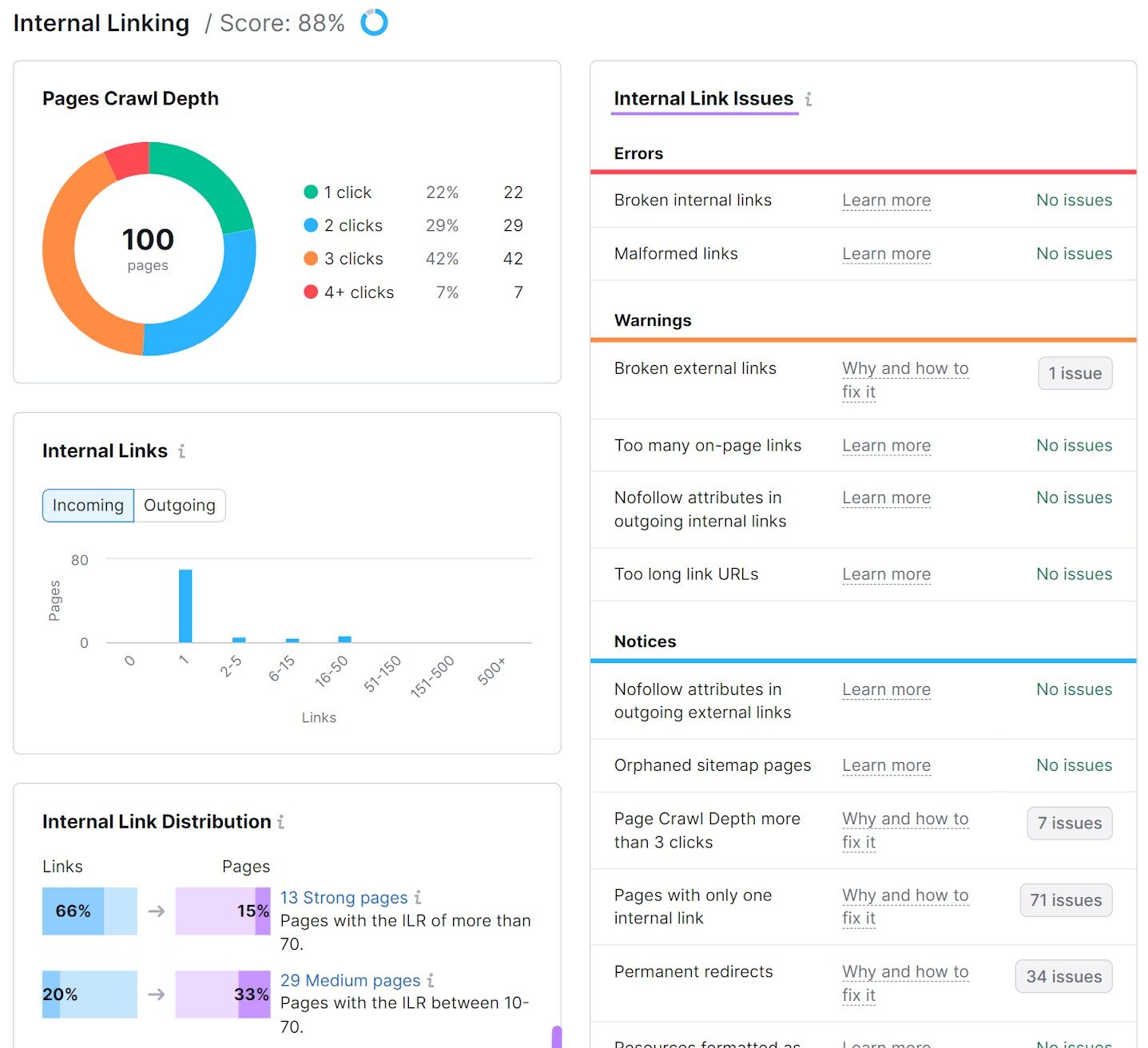Open Learn more for Nofollow outgoing internal links

pos(886,498)
